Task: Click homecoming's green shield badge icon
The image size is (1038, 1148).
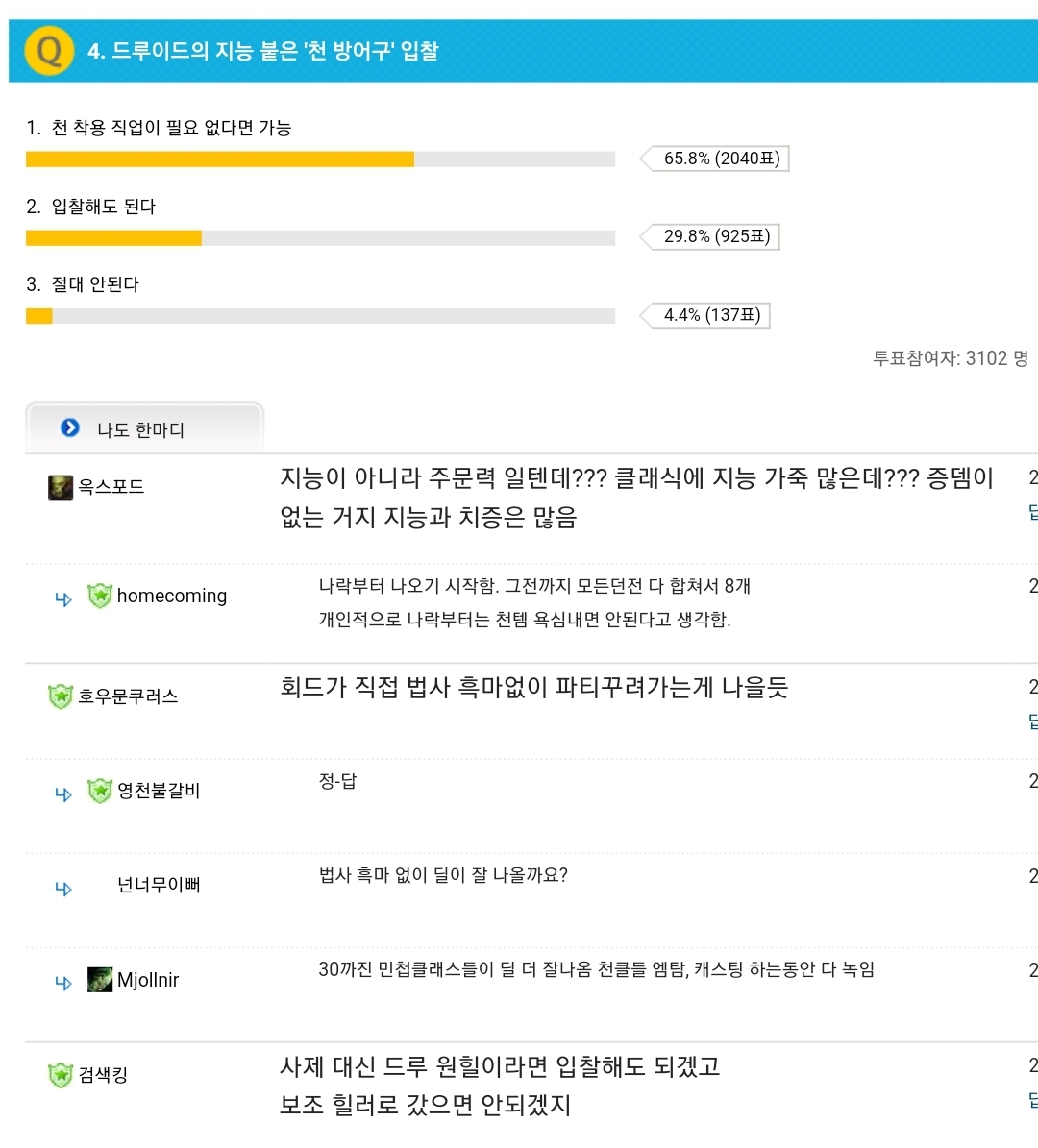Action: coord(99,596)
